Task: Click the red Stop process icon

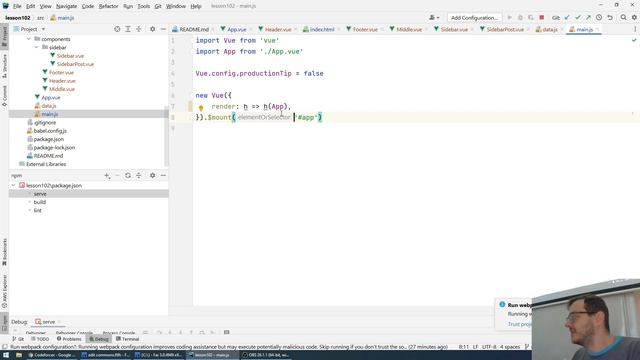Action: [542, 18]
